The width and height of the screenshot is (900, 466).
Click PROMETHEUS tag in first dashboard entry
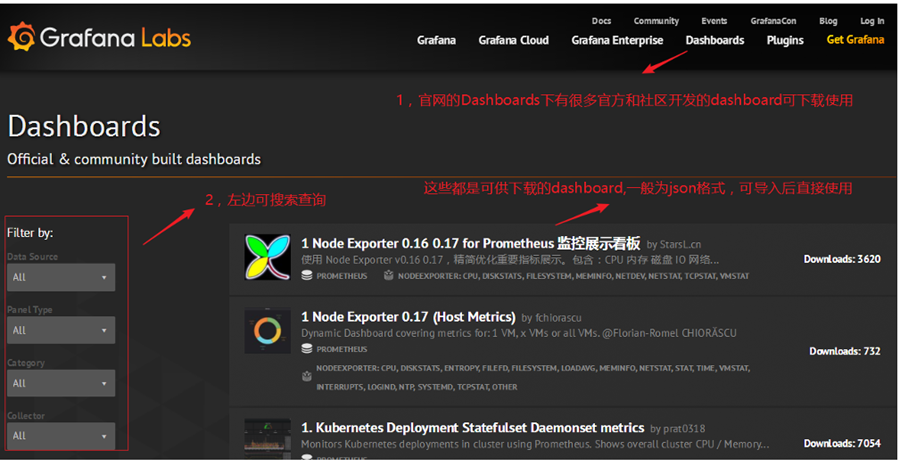point(342,276)
